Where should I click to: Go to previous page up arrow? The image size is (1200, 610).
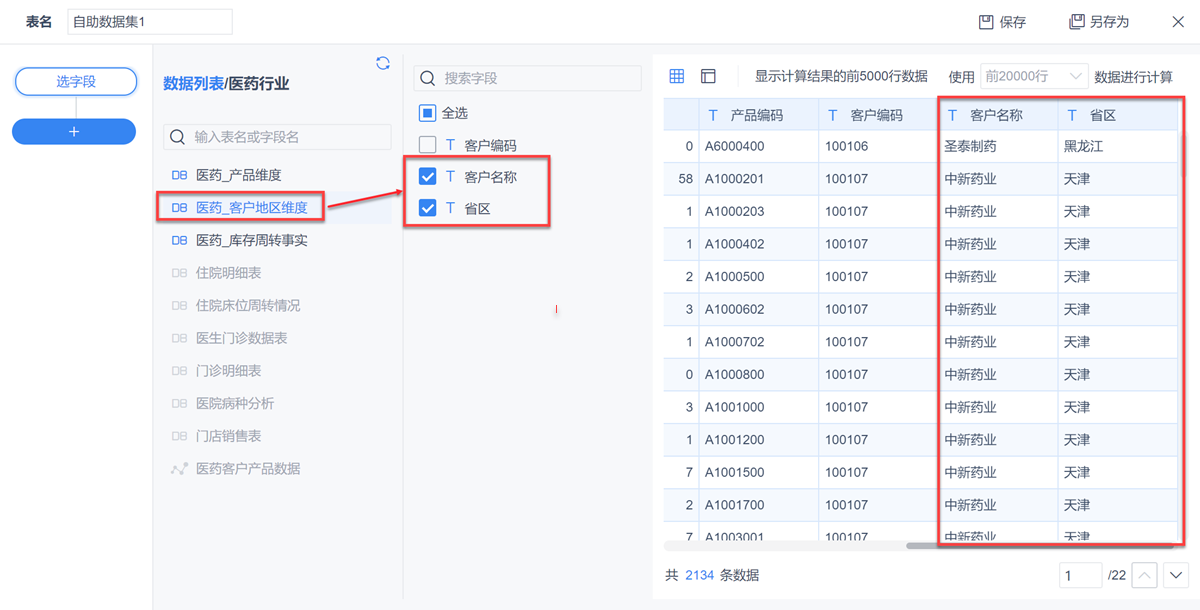pyautogui.click(x=1145, y=575)
